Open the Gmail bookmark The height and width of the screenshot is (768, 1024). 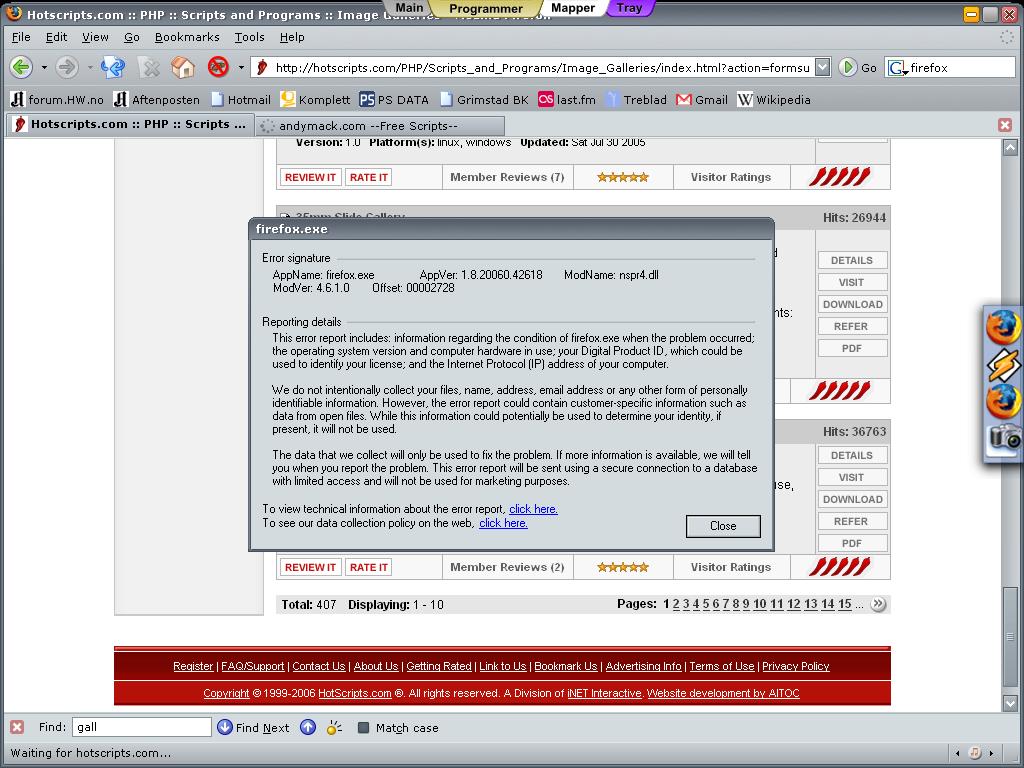[702, 99]
